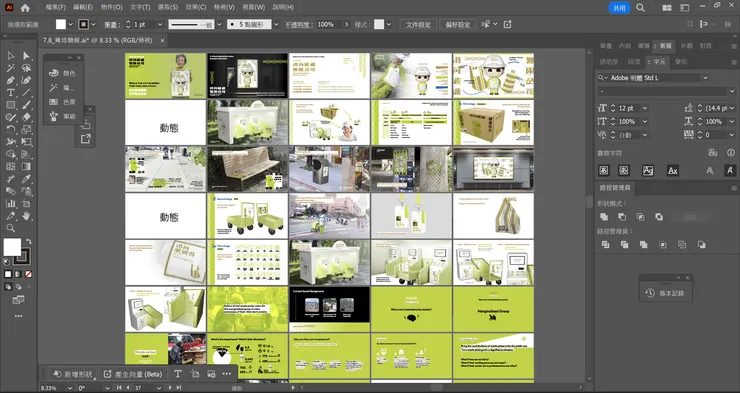Select the Artboard tool
740x393 pixels.
coord(26,203)
